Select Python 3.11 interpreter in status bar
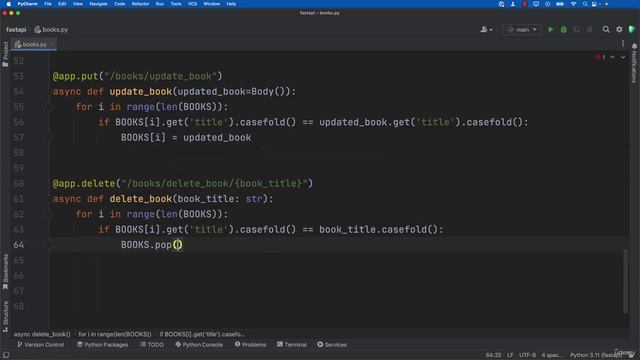This screenshot has width=640, height=360. click(596, 355)
